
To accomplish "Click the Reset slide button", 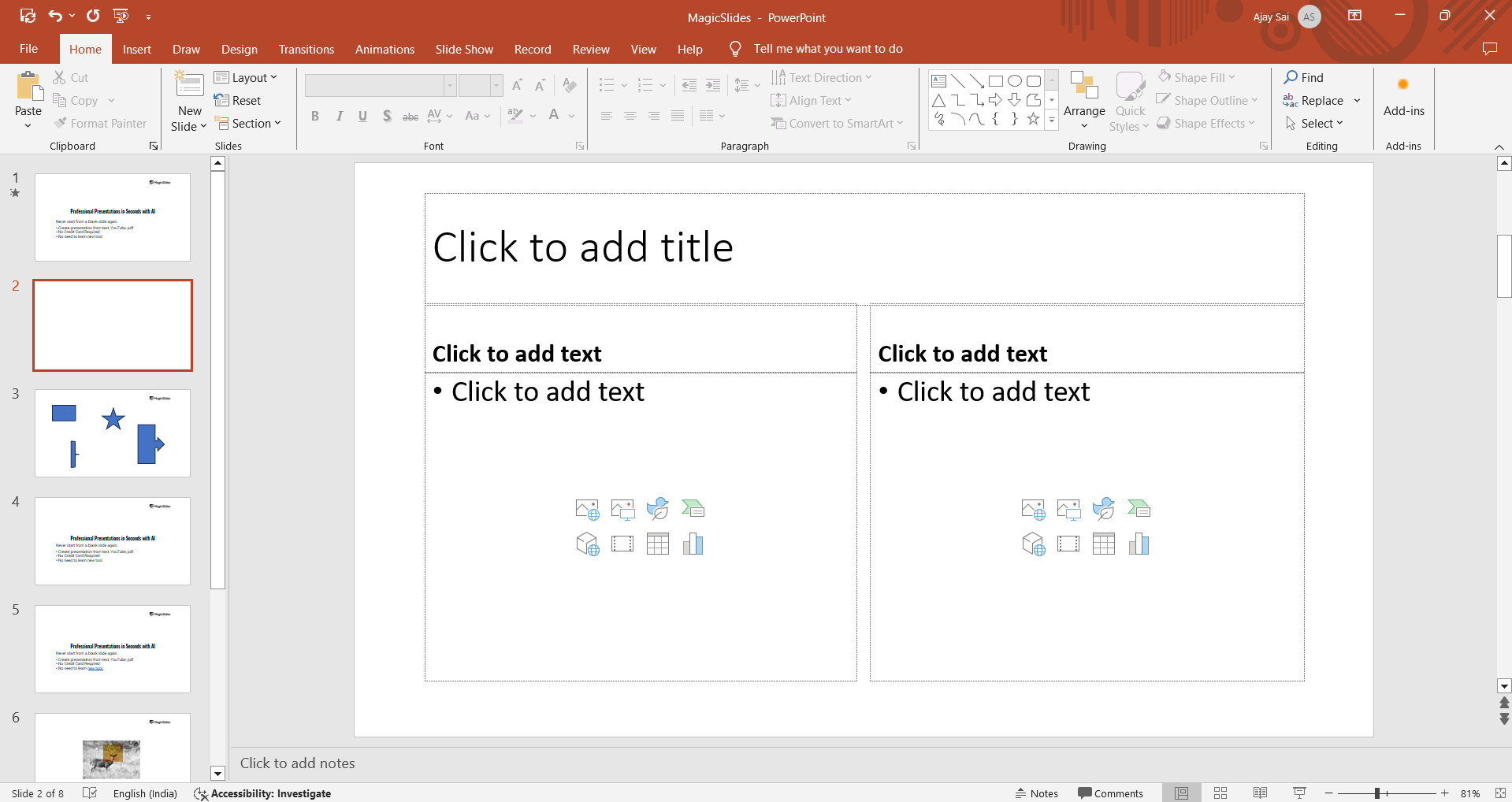I will tap(238, 101).
